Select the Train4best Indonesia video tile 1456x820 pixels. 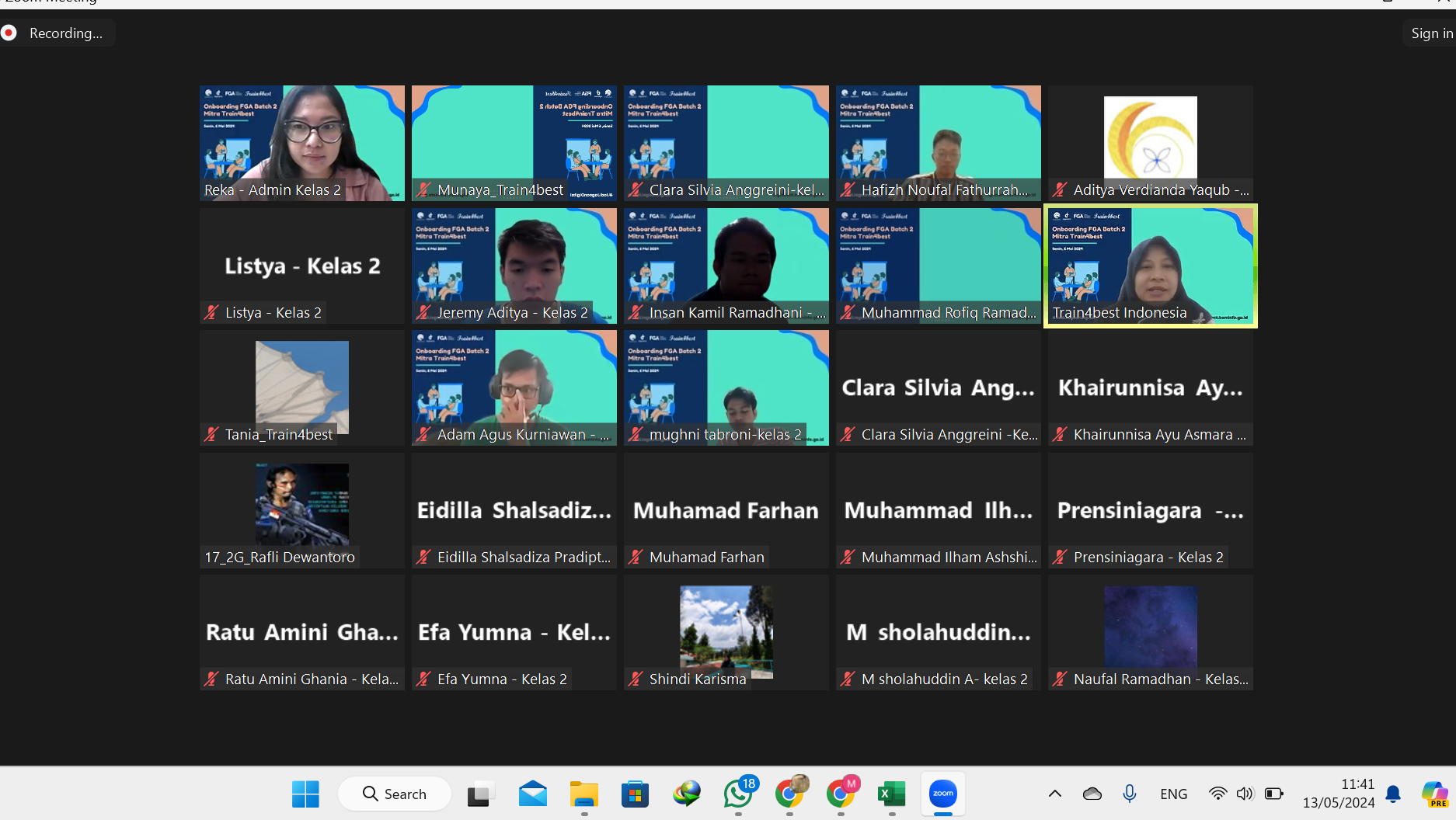tap(1150, 264)
